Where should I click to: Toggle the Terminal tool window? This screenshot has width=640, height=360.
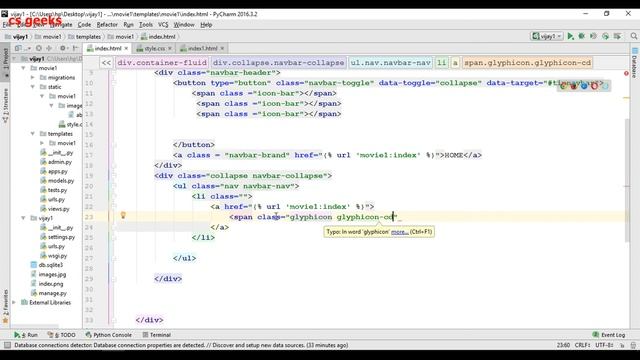(x=156, y=335)
